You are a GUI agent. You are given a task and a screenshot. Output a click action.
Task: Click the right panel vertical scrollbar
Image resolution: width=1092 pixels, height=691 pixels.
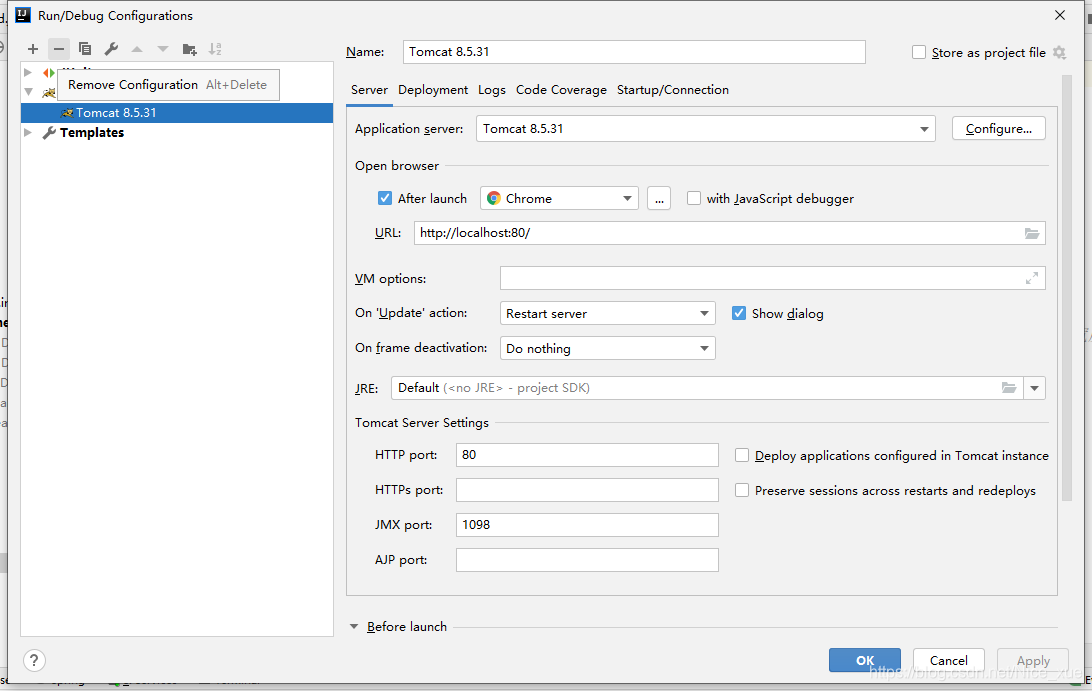coord(1066,288)
